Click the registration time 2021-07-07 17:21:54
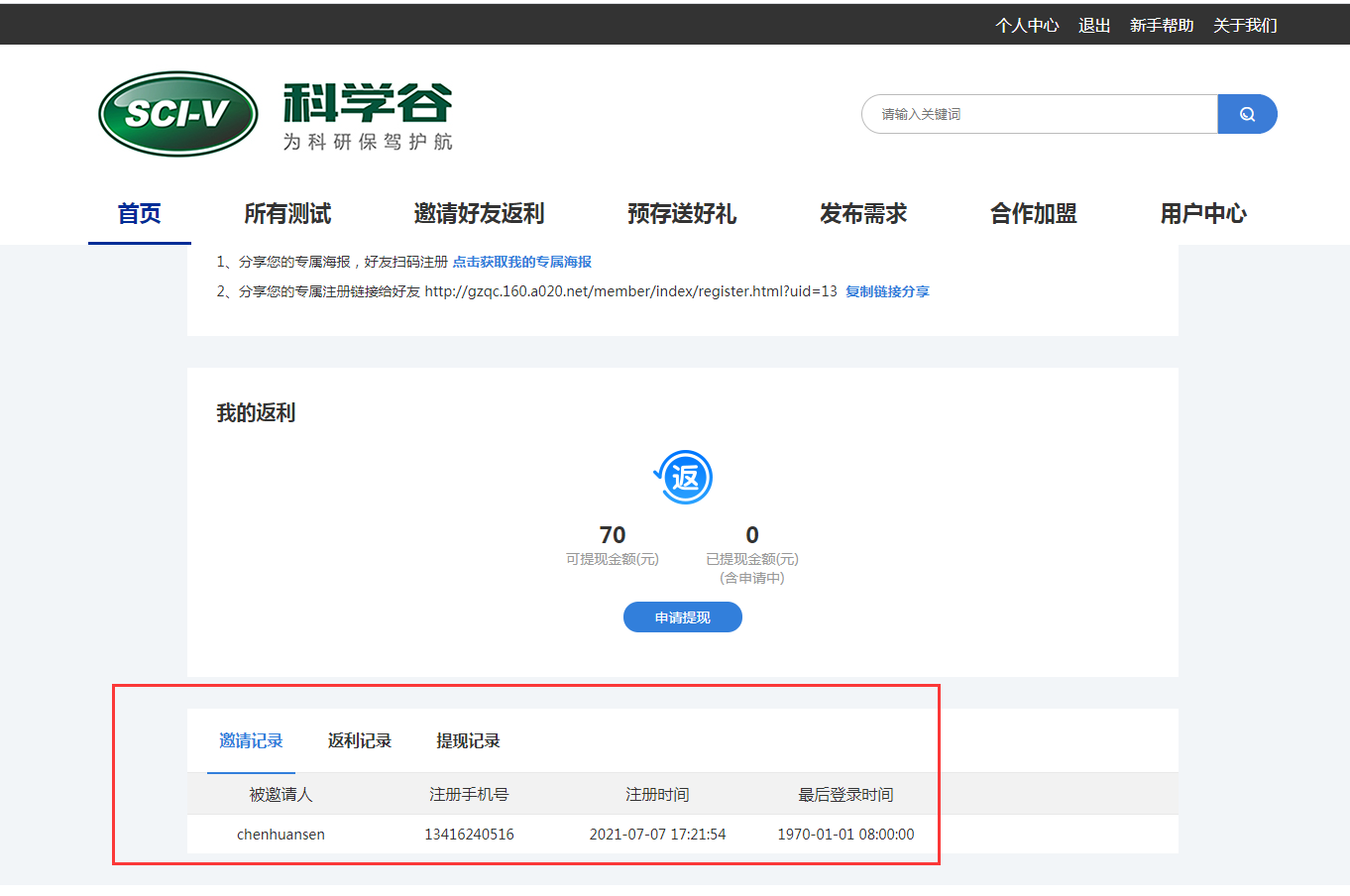This screenshot has height=896, width=1350. click(657, 835)
